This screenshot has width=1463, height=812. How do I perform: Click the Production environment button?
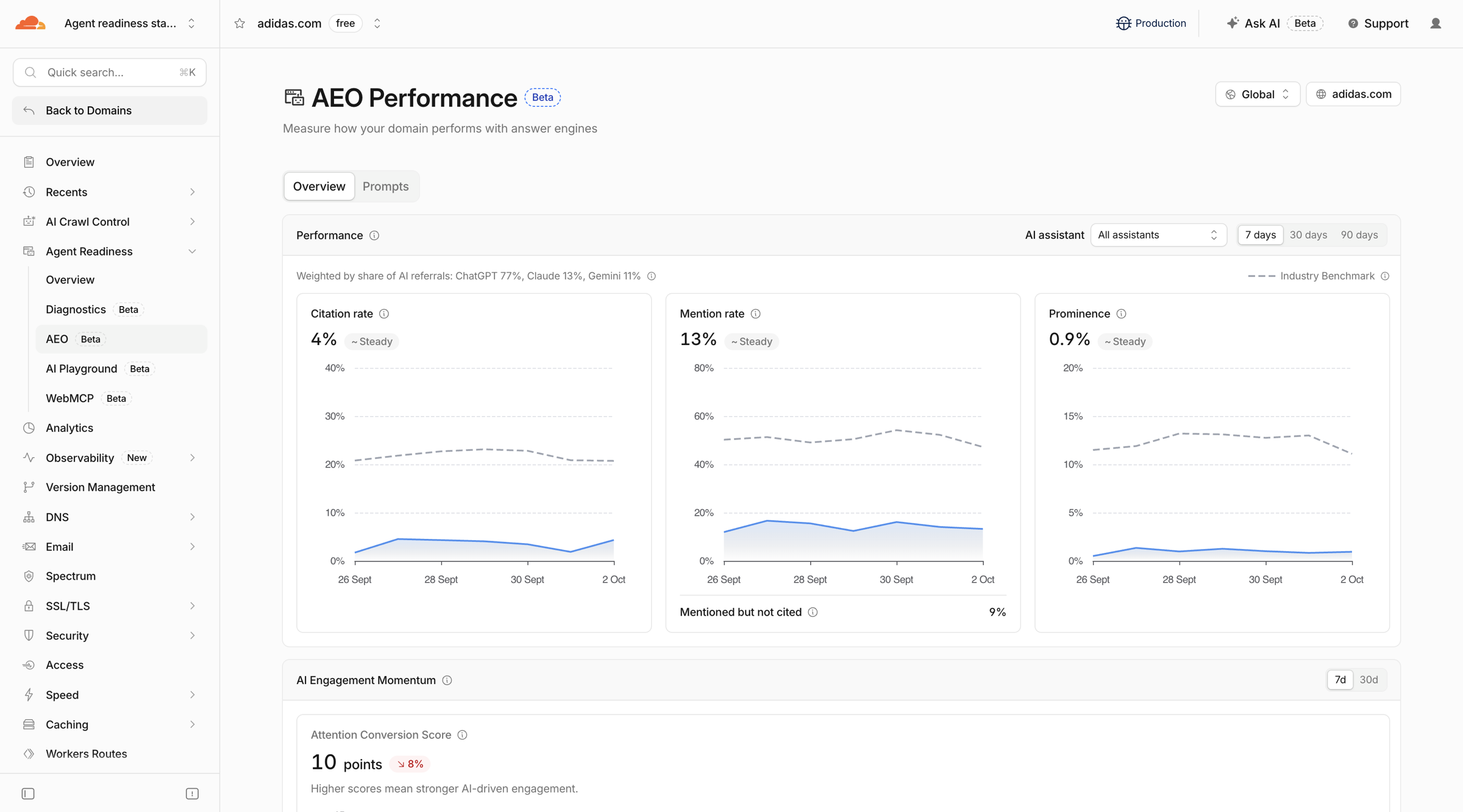[x=1150, y=23]
